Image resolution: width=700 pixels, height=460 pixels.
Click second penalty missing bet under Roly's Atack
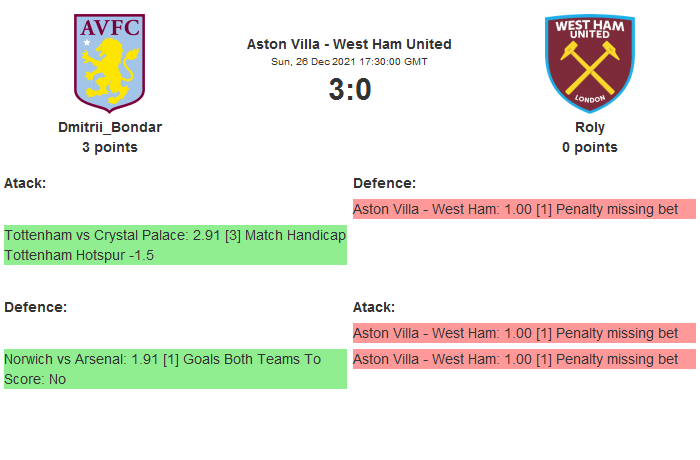pos(523,359)
